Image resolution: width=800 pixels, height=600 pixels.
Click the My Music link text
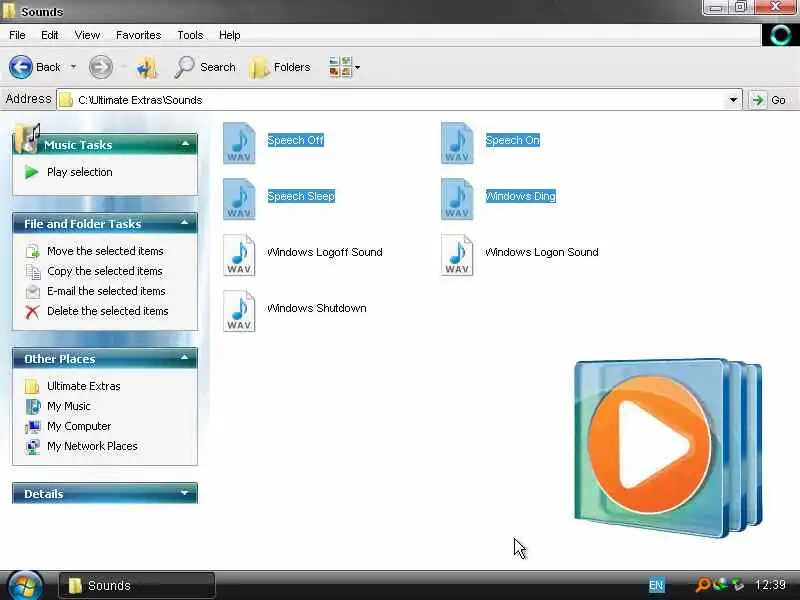(69, 406)
